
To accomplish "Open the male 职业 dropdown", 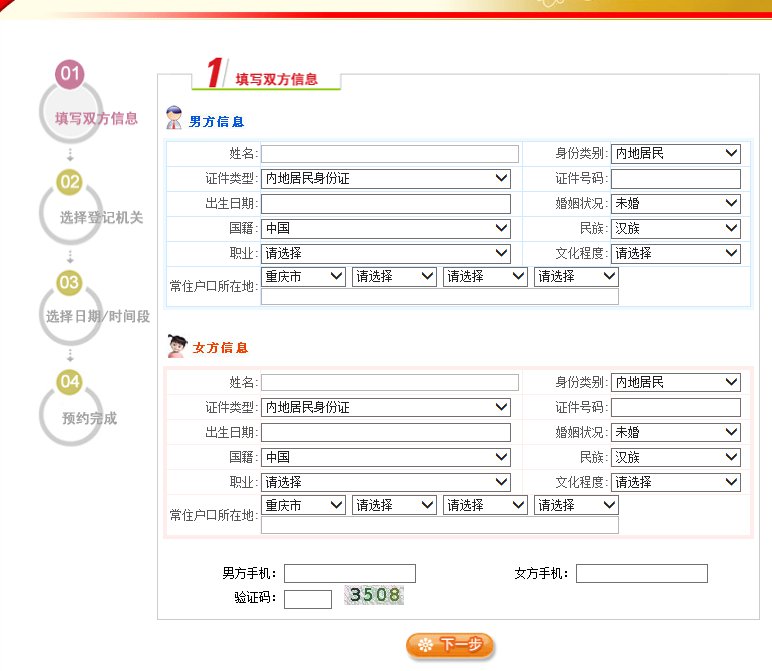I will point(386,253).
